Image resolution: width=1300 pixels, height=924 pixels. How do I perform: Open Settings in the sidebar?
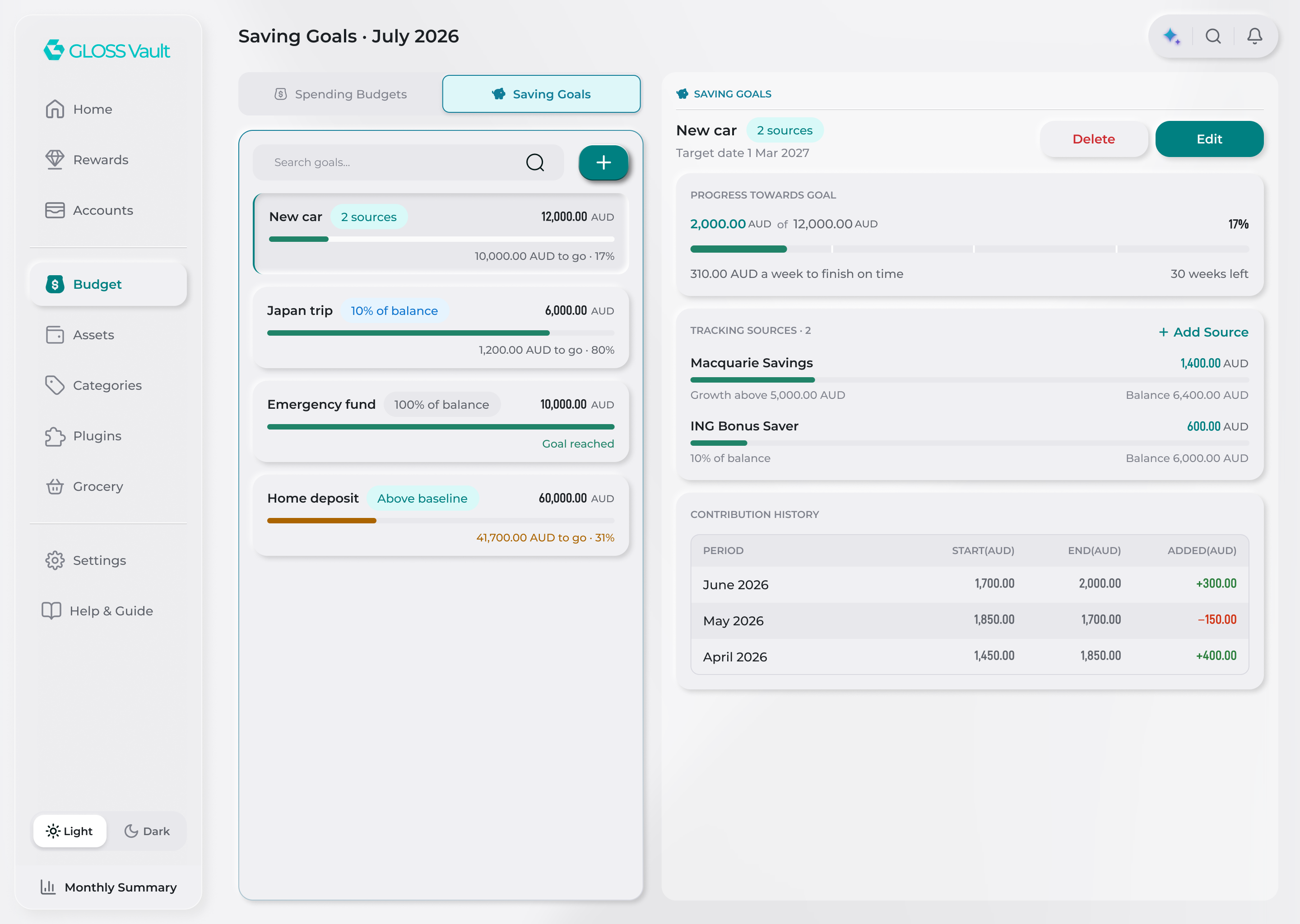click(x=108, y=560)
